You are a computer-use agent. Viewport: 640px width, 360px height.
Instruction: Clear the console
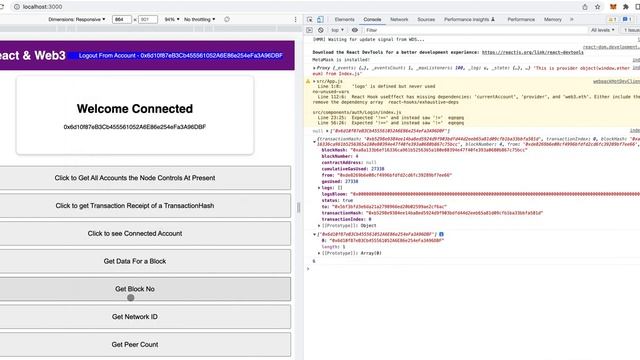[321, 30]
